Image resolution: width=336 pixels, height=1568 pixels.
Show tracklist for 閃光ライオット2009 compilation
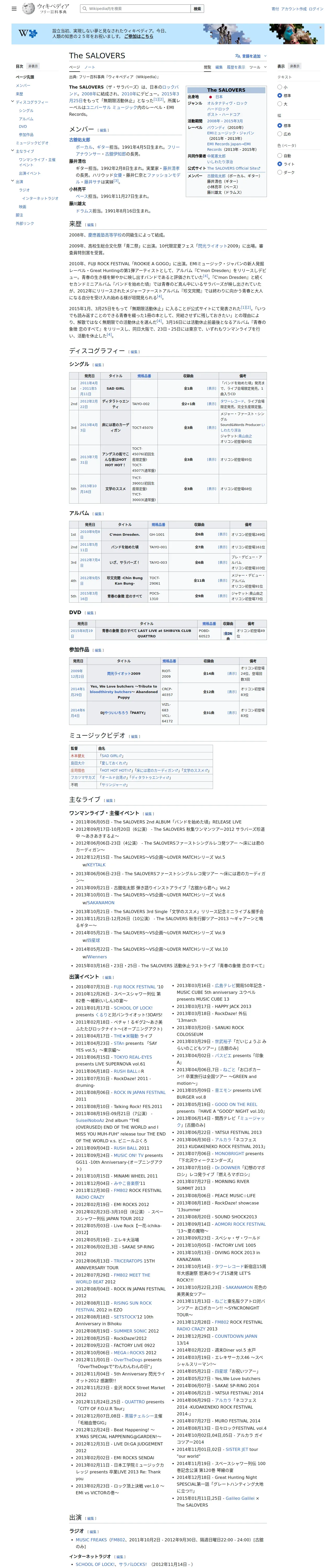pyautogui.click(x=232, y=673)
